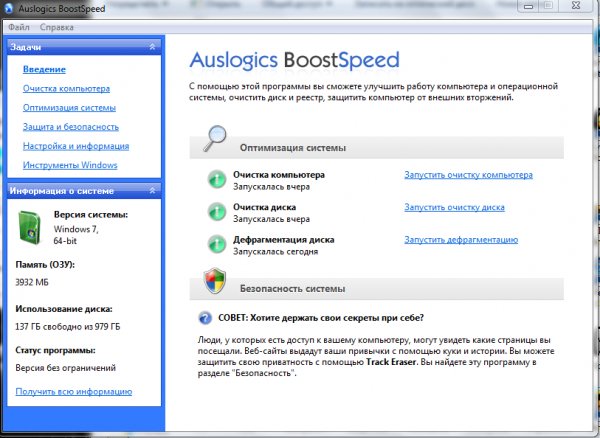Click Запустить очистку компьютера link
Viewport: 600px width, 438px height.
[468, 175]
